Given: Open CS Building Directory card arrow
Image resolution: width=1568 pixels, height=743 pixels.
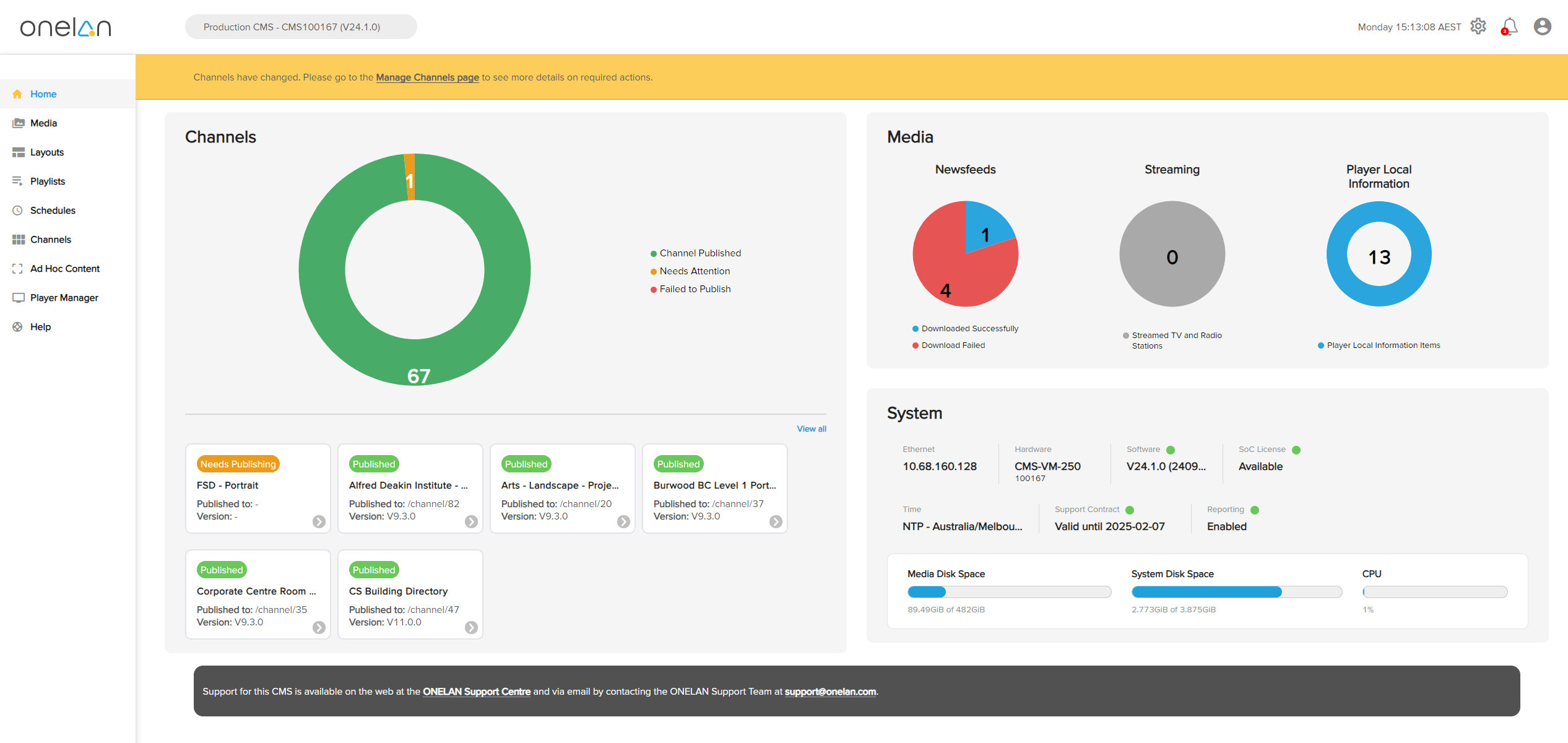Looking at the screenshot, I should point(471,628).
